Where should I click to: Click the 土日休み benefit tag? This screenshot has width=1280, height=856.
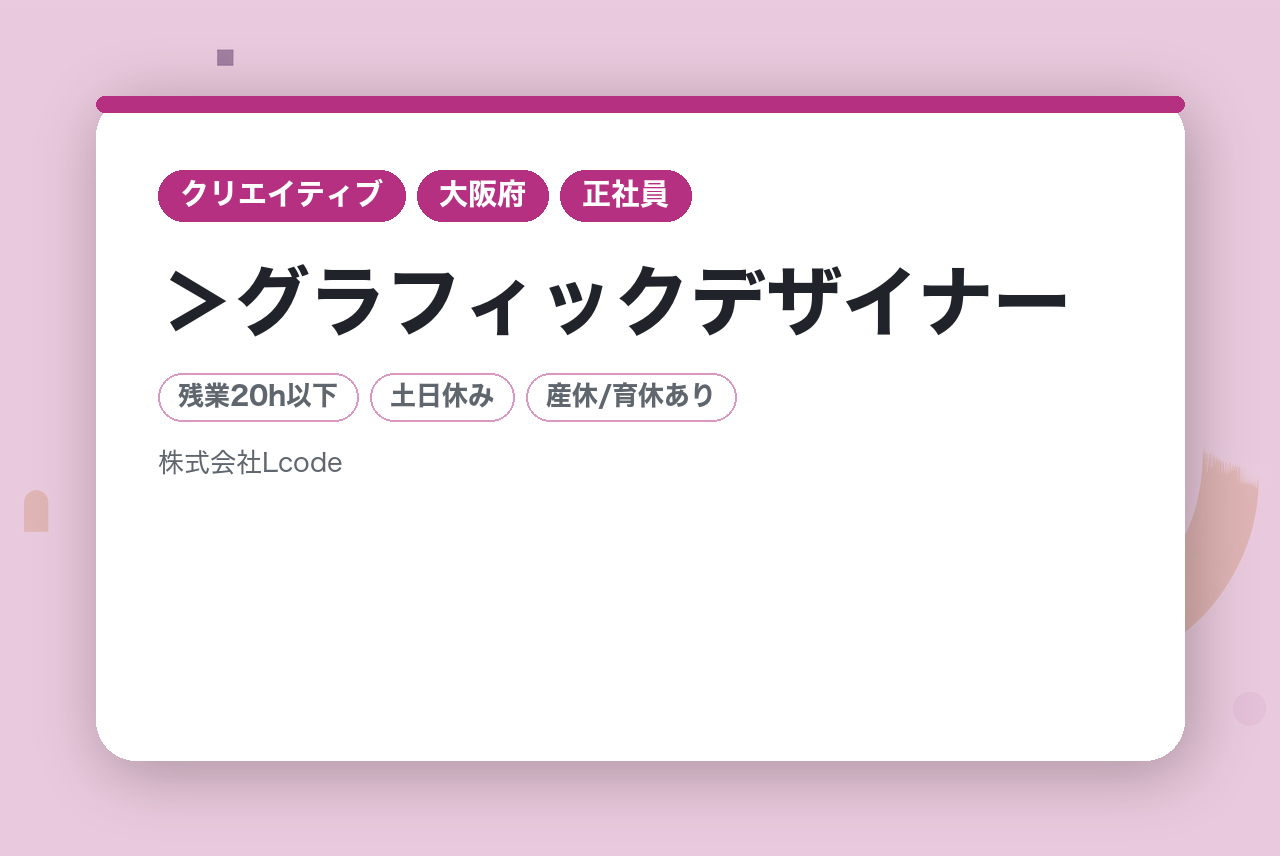point(442,397)
